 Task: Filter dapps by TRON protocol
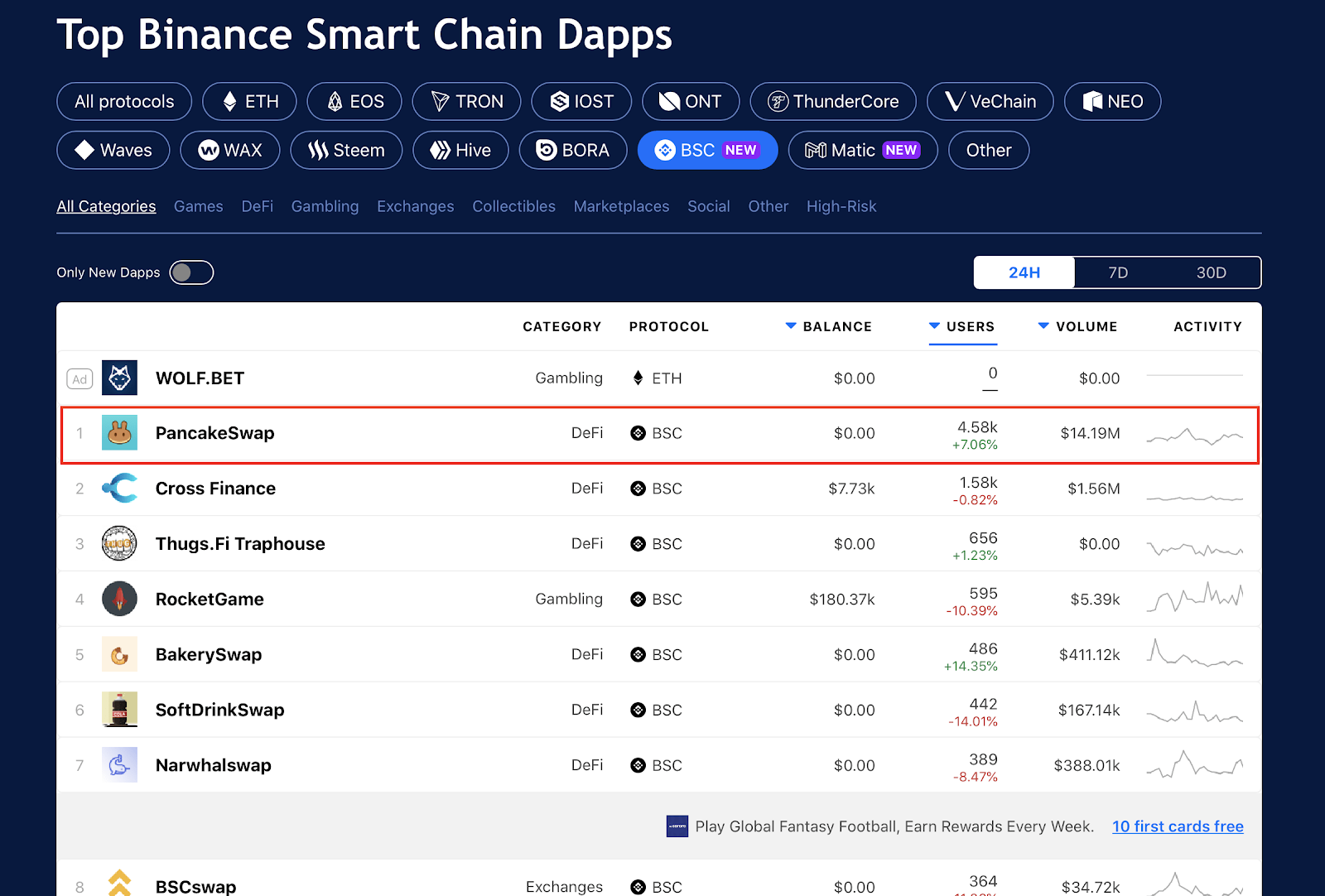[x=467, y=101]
